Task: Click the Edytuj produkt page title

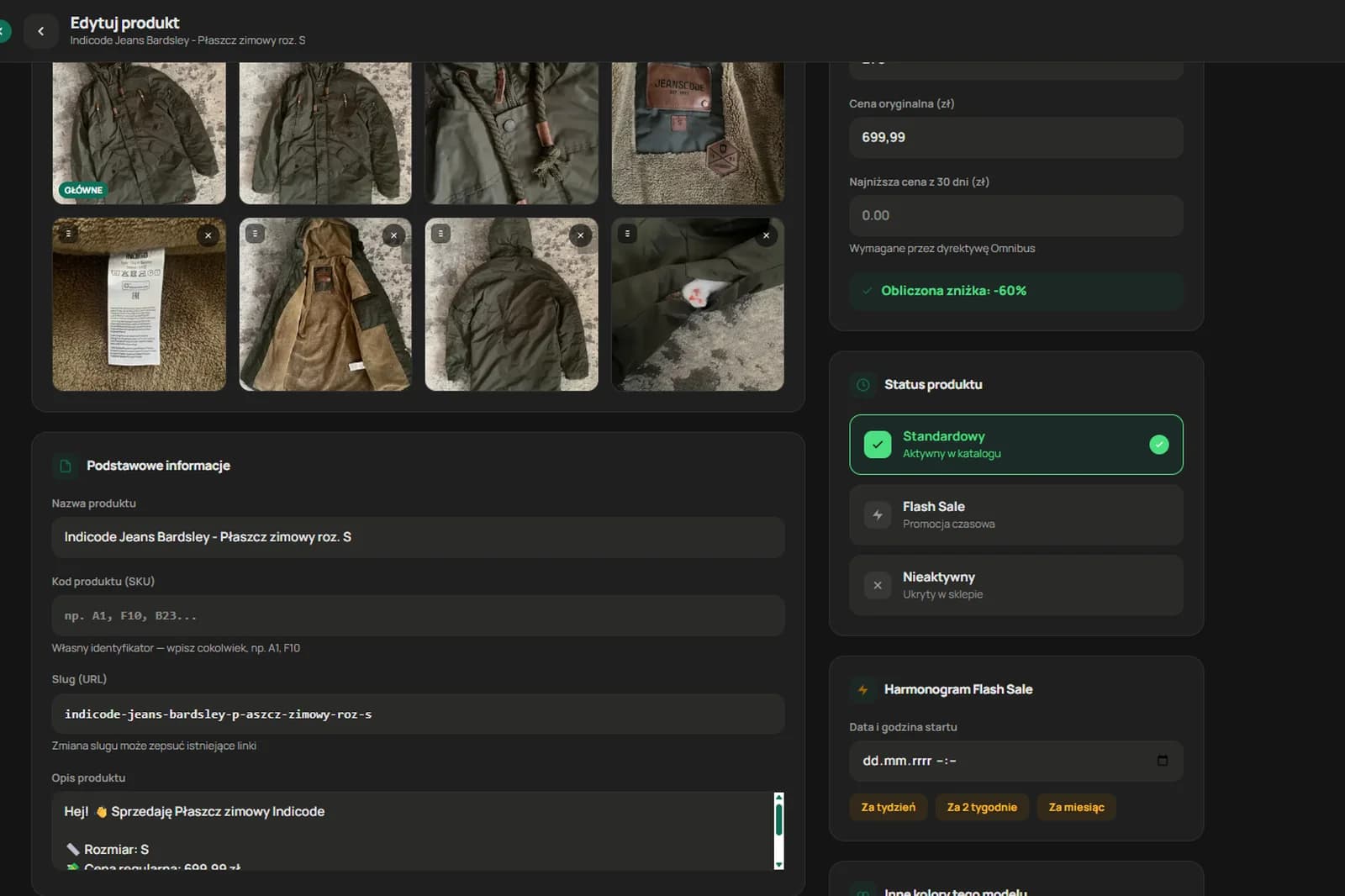Action: pyautogui.click(x=124, y=23)
